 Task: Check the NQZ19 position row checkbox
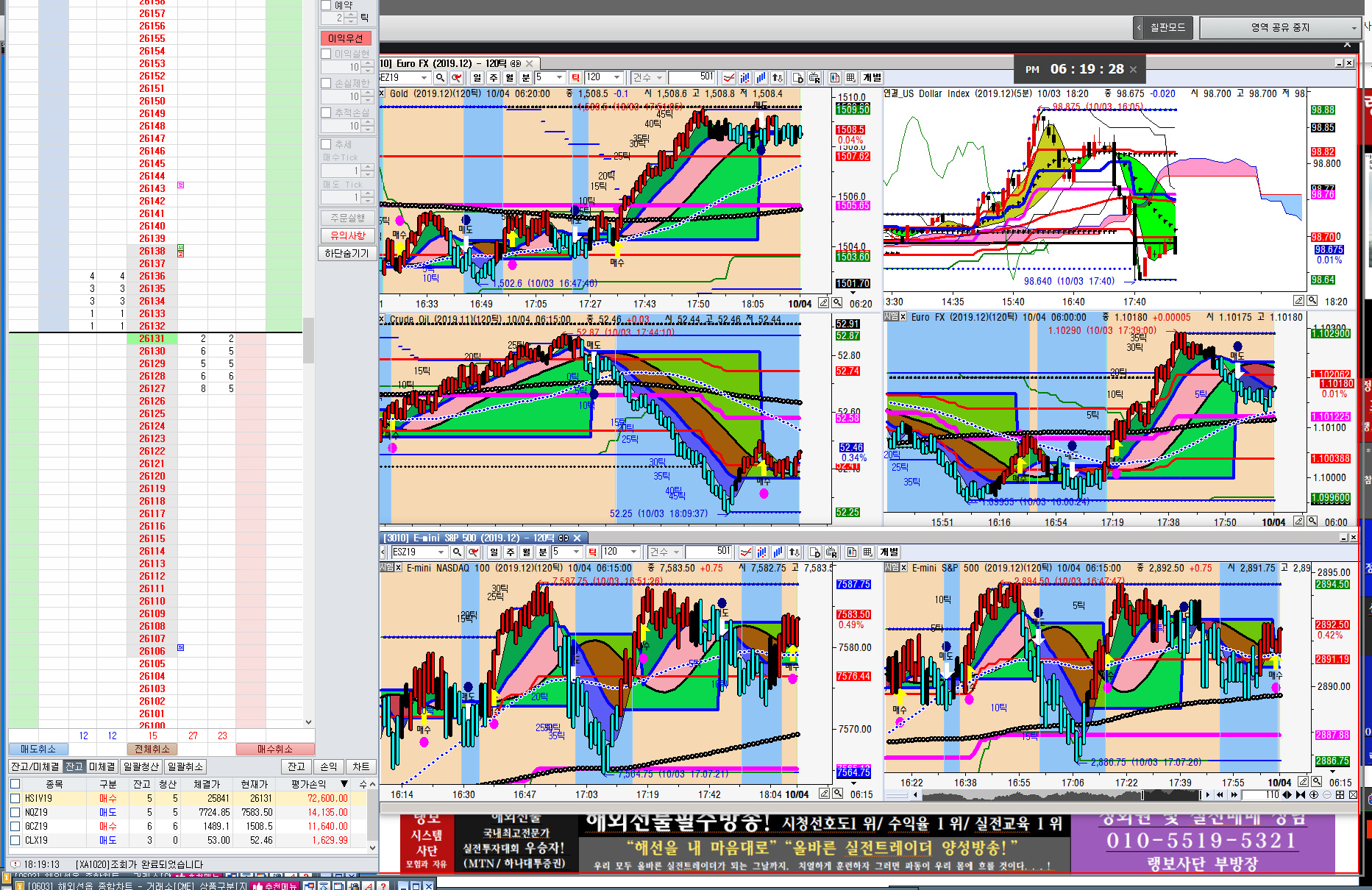point(15,812)
